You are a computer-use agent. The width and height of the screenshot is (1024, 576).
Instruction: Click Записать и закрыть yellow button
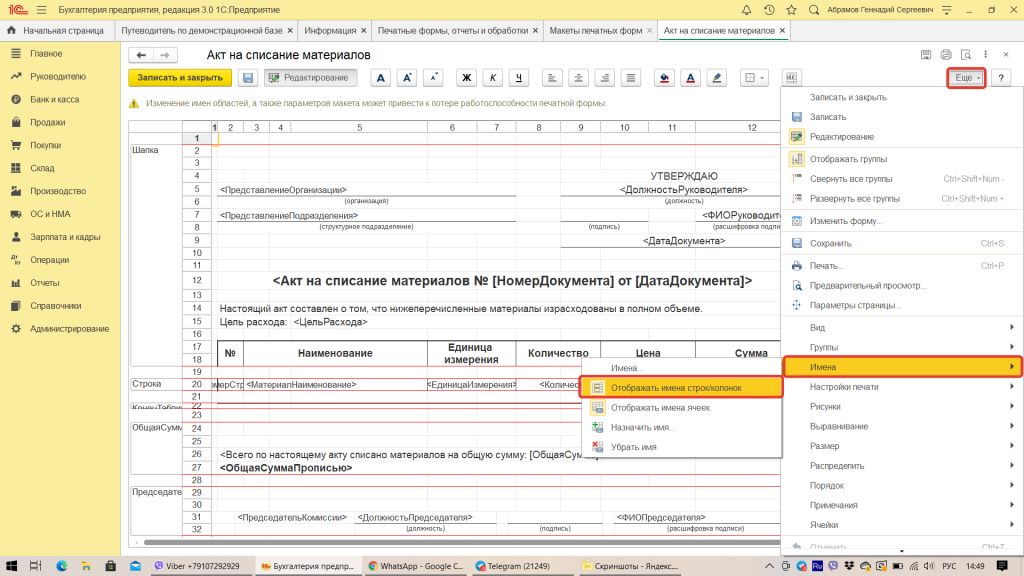click(x=180, y=77)
